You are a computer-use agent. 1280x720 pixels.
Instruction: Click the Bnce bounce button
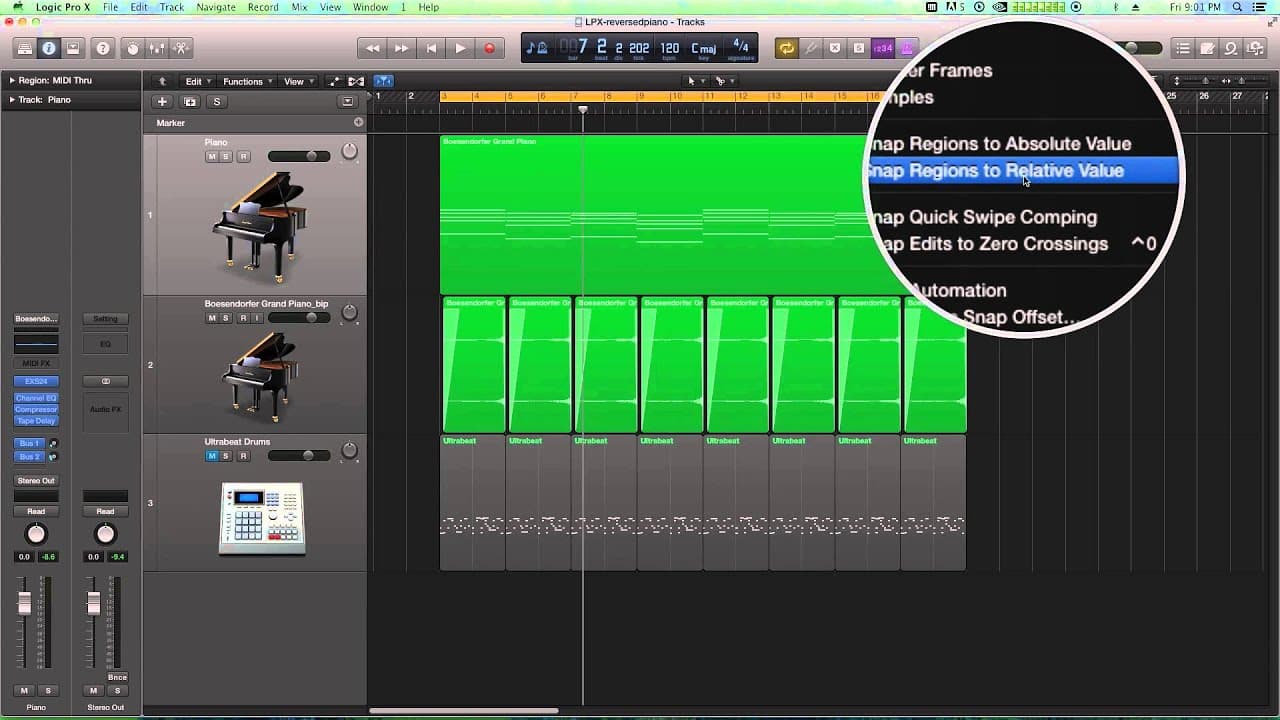point(117,677)
